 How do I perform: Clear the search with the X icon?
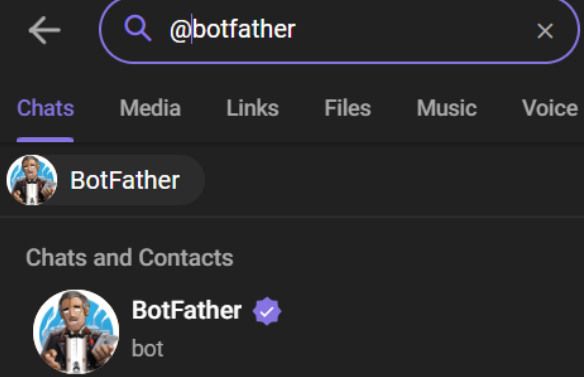click(545, 31)
